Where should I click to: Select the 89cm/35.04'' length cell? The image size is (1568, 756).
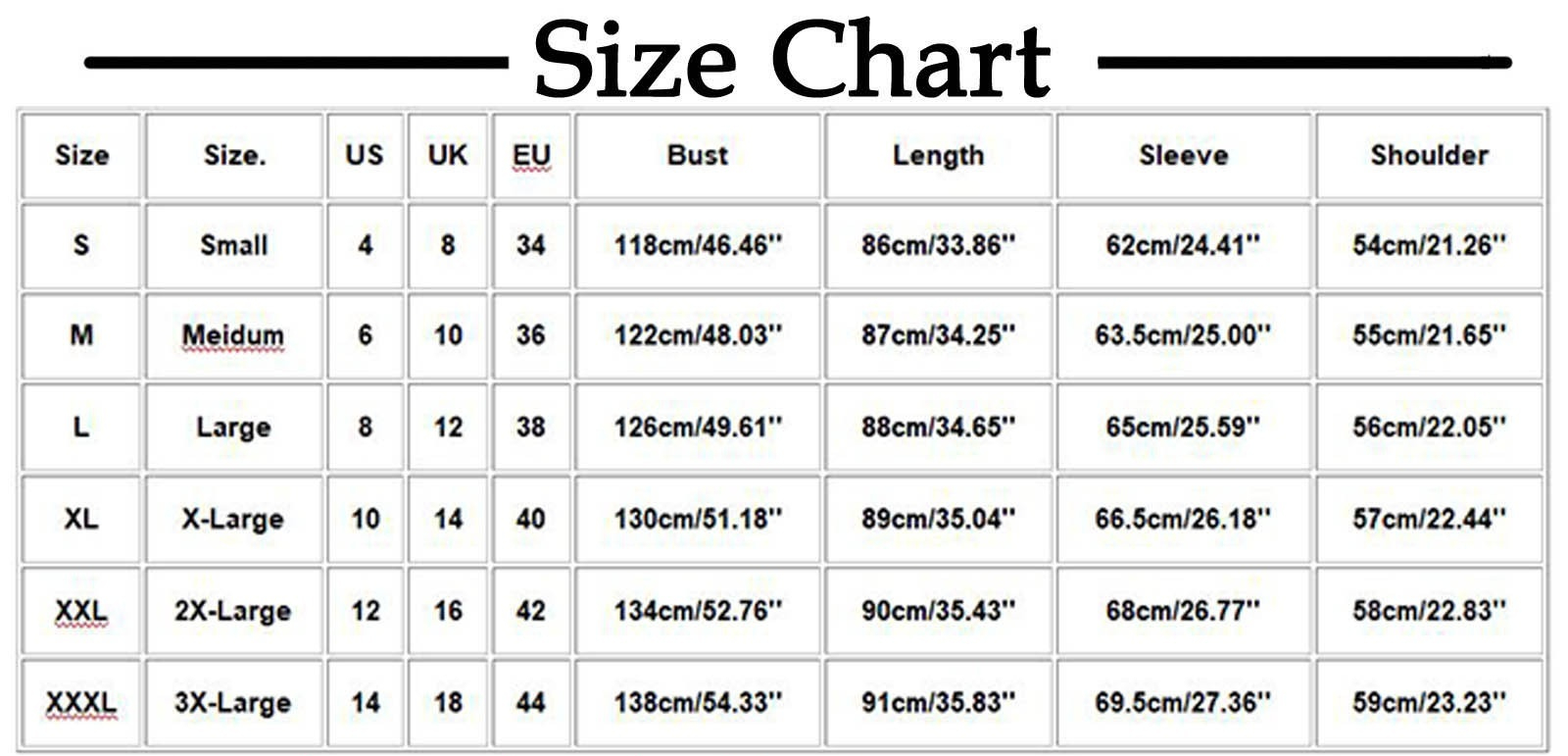[x=938, y=519]
